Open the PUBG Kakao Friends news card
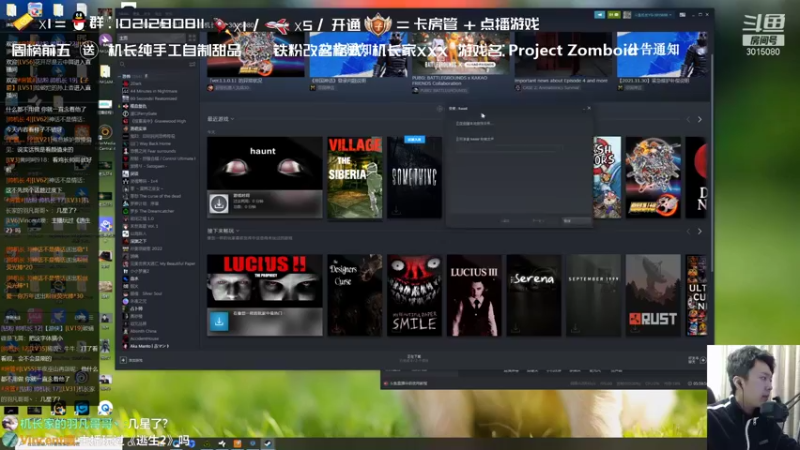 [x=461, y=62]
